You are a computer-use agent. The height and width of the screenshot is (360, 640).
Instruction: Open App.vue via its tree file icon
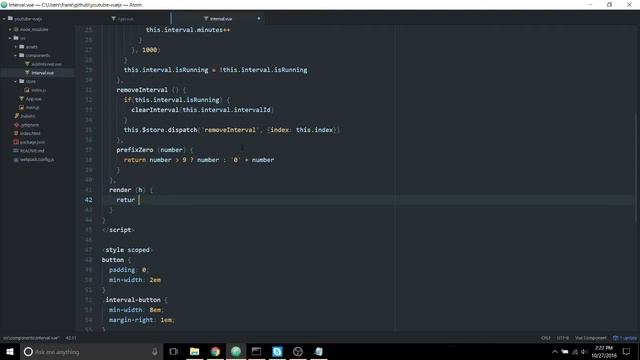click(22, 99)
